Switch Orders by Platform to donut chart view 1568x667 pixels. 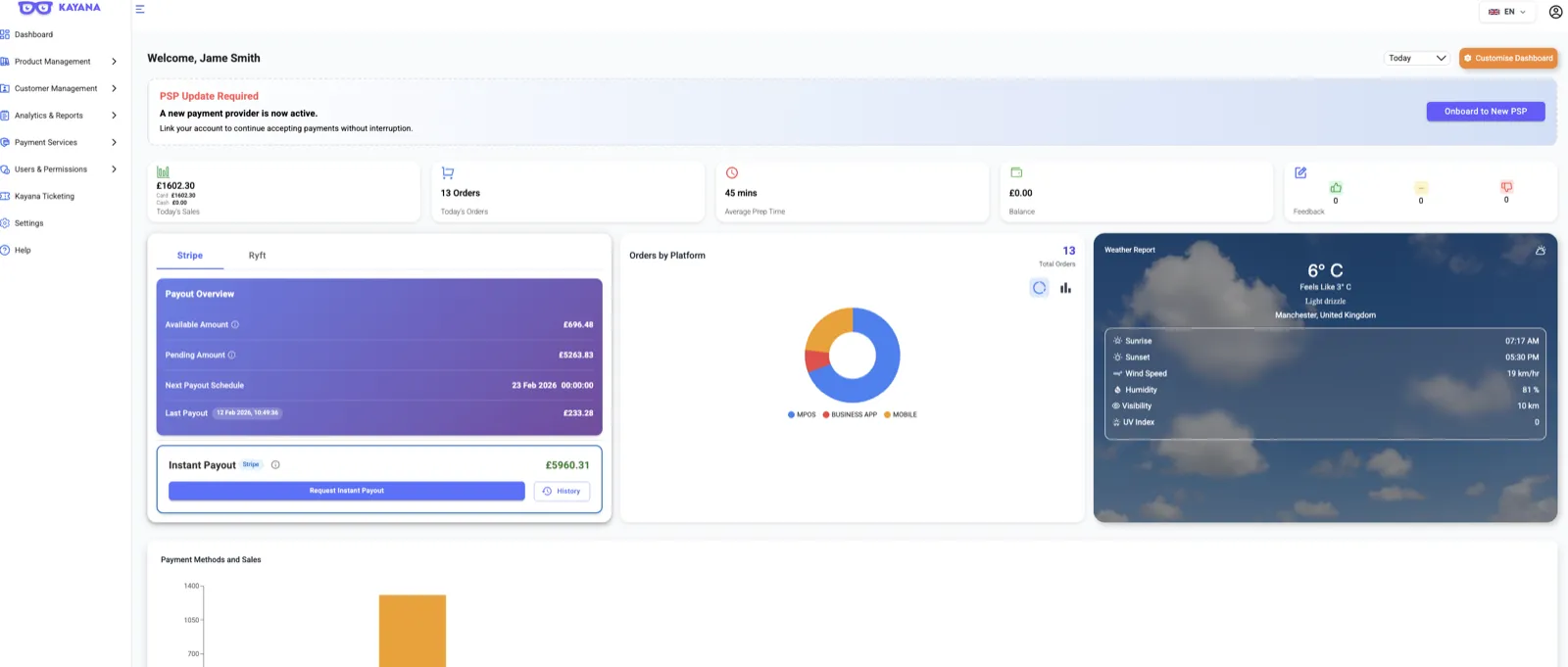click(1039, 288)
